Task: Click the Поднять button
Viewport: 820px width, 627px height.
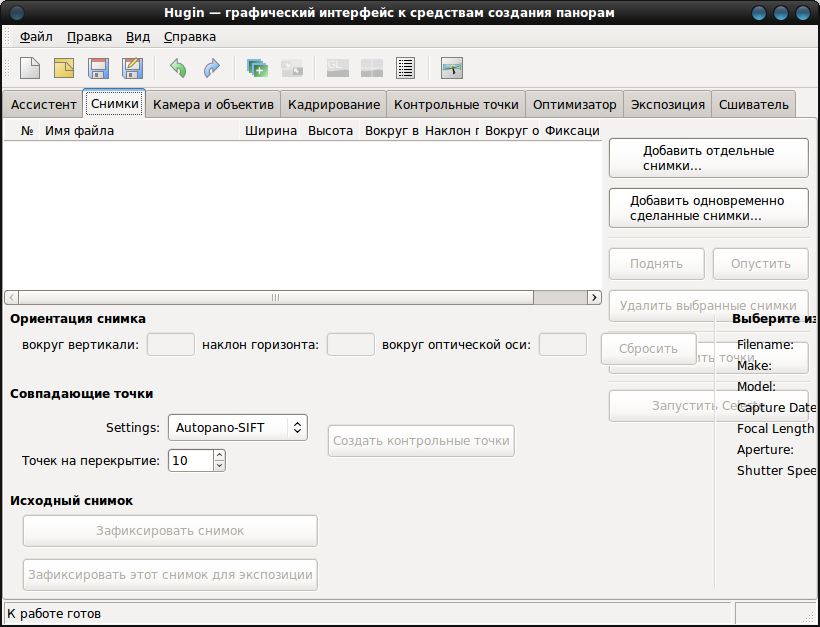Action: (x=656, y=264)
